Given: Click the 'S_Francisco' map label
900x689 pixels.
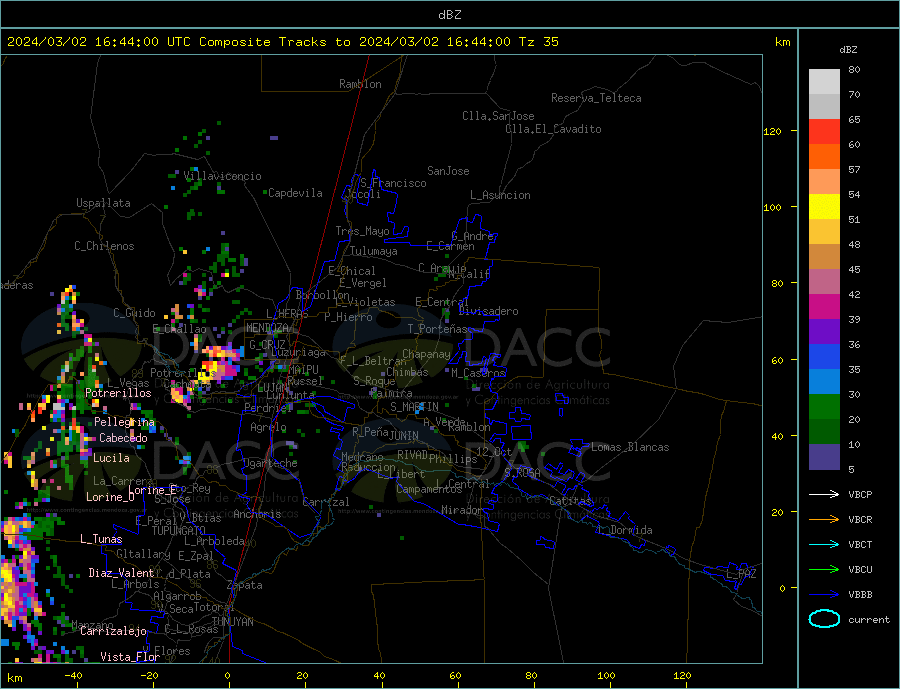Looking at the screenshot, I should [393, 183].
